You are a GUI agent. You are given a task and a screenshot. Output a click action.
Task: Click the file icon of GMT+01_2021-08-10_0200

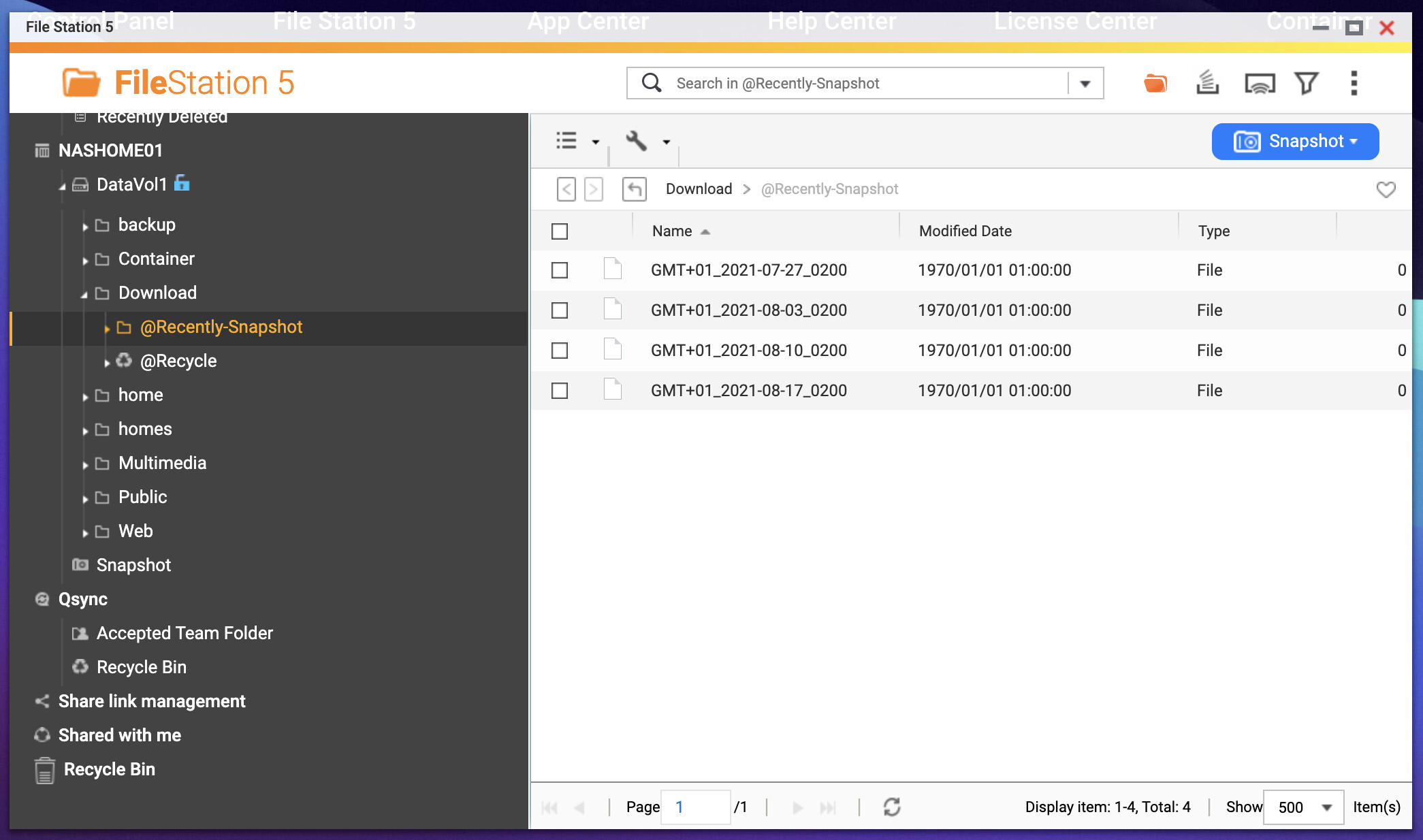613,349
